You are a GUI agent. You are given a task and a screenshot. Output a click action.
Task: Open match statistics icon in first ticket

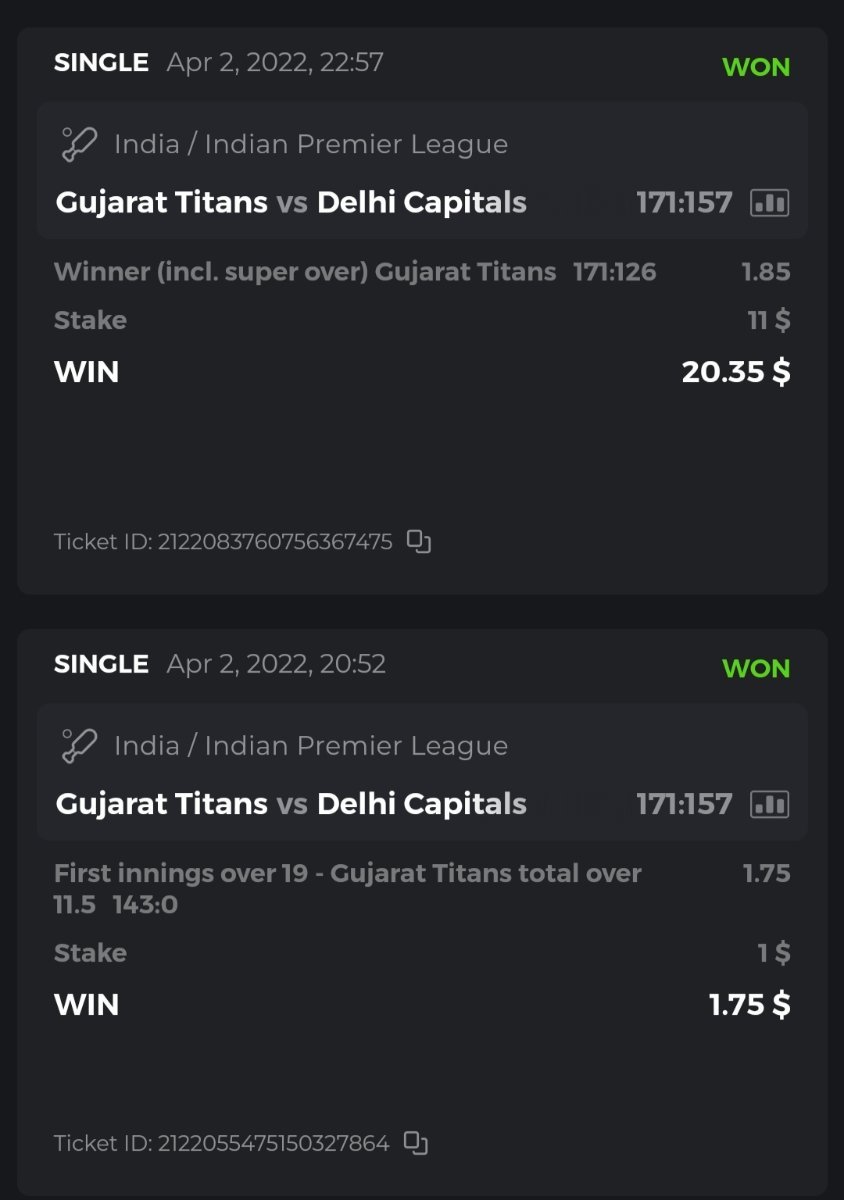click(769, 203)
